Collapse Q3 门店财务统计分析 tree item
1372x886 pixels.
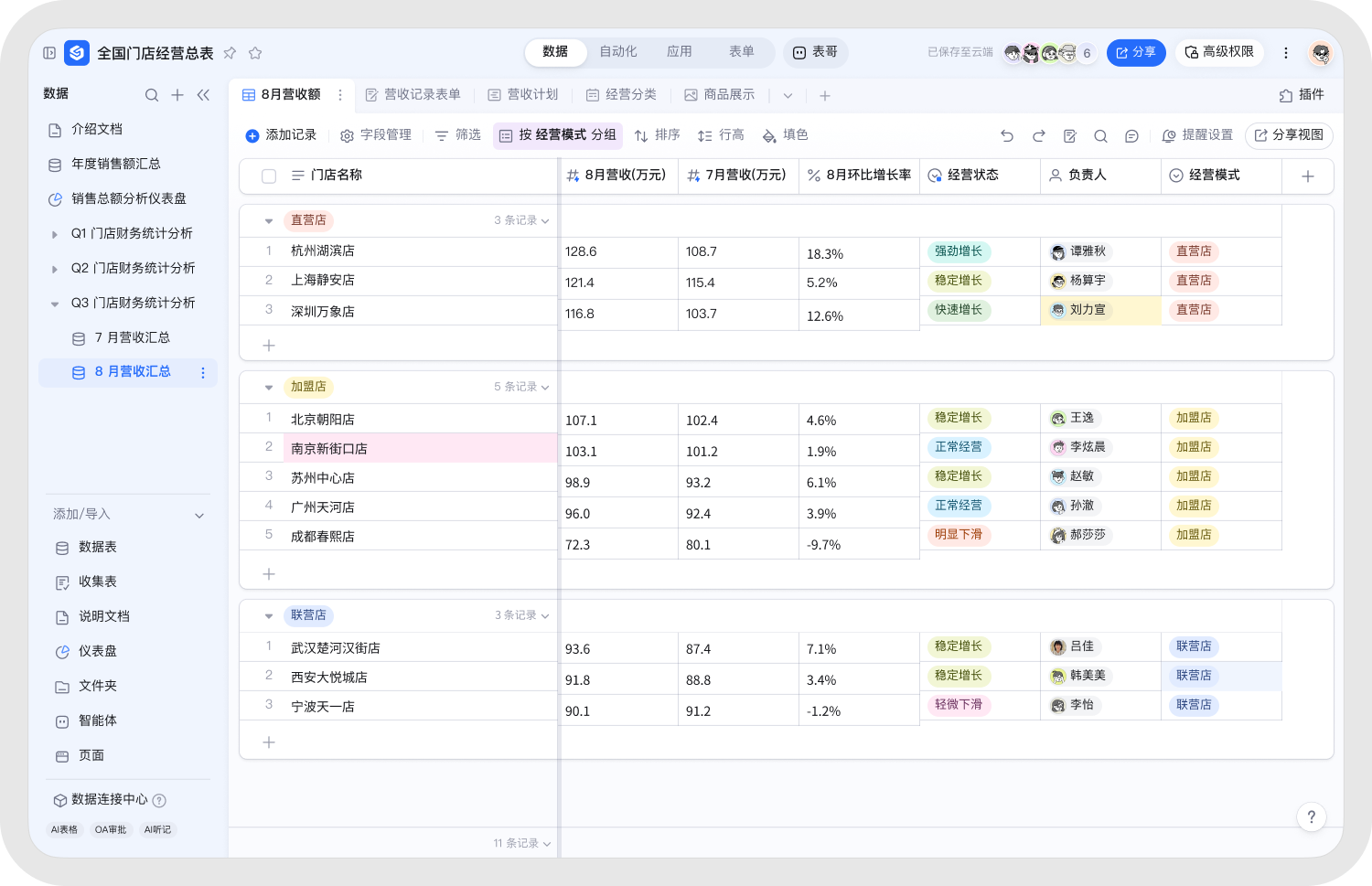pyautogui.click(x=55, y=304)
